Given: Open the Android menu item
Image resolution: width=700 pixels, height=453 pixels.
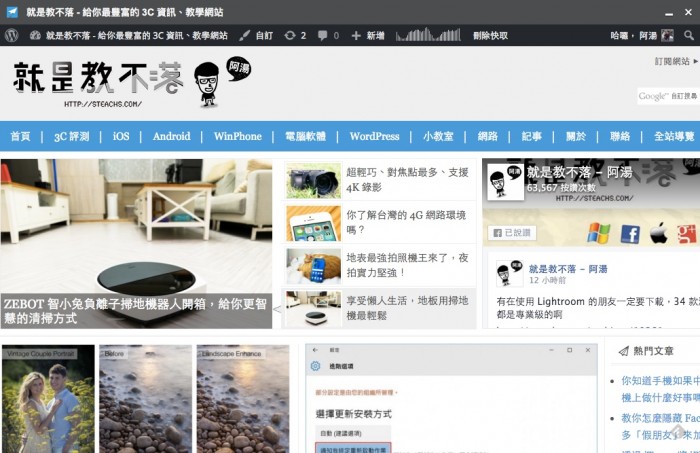Looking at the screenshot, I should (171, 136).
